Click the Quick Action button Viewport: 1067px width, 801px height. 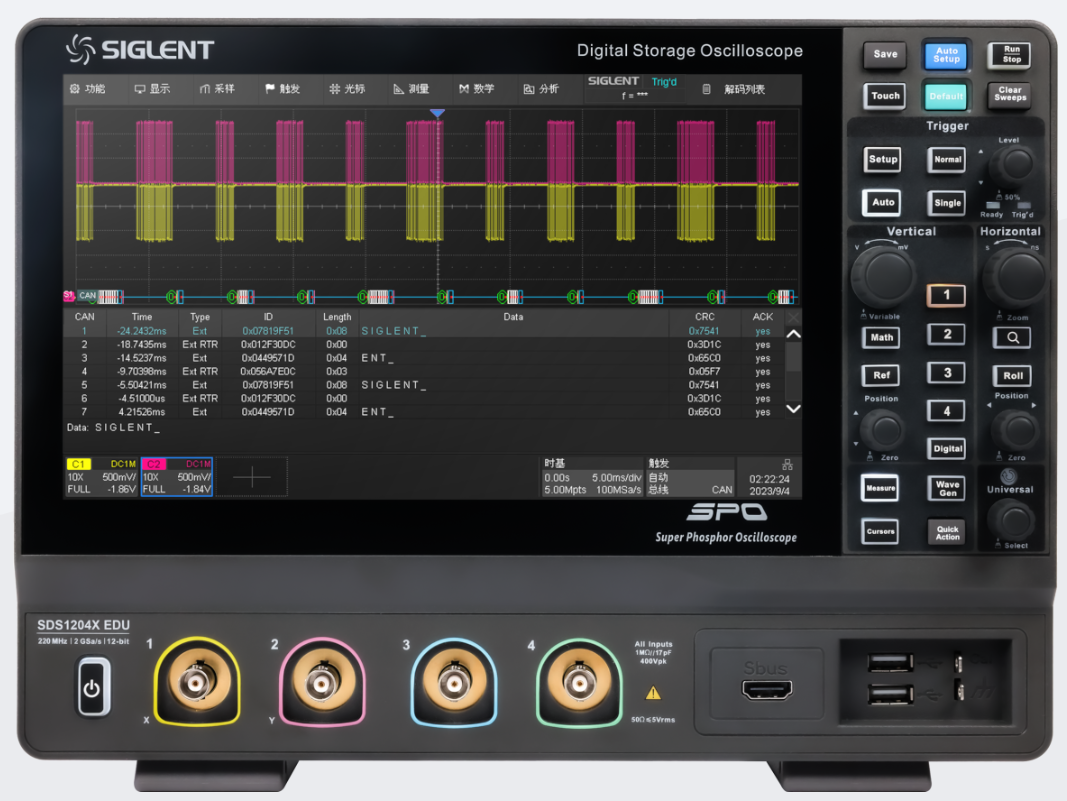tap(947, 532)
